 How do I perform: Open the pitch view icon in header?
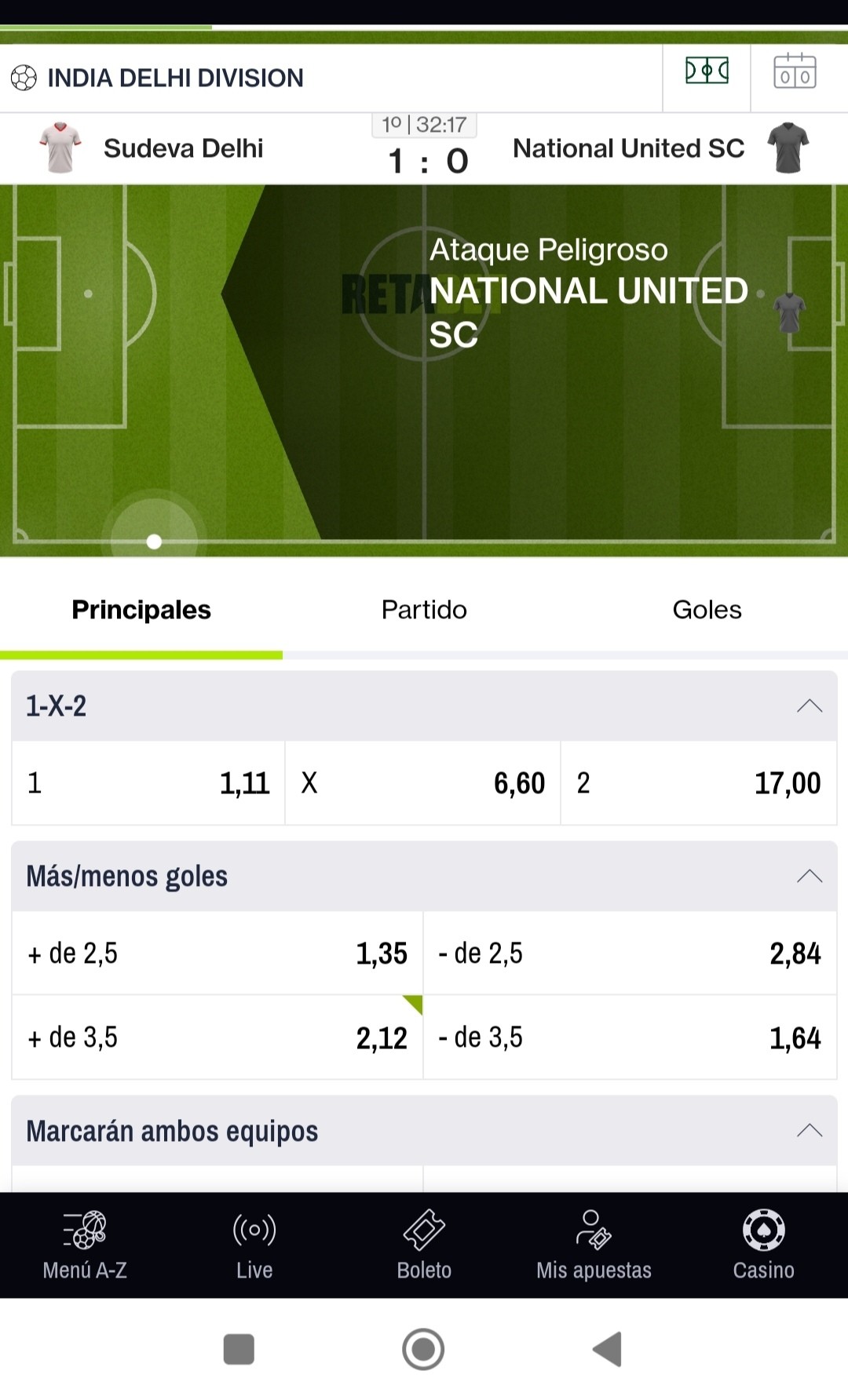click(707, 71)
